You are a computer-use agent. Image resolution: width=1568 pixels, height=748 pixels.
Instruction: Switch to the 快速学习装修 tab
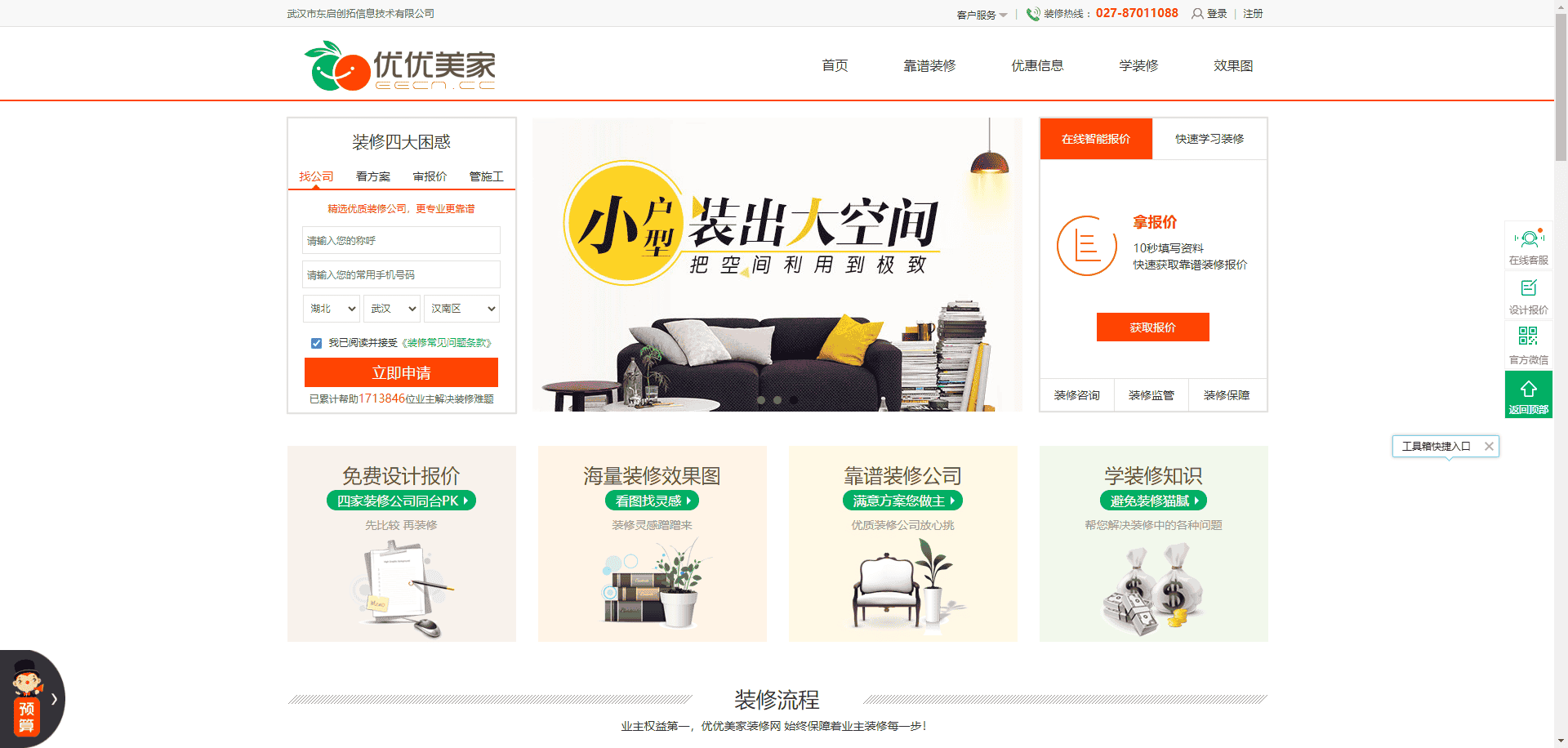(x=1209, y=139)
